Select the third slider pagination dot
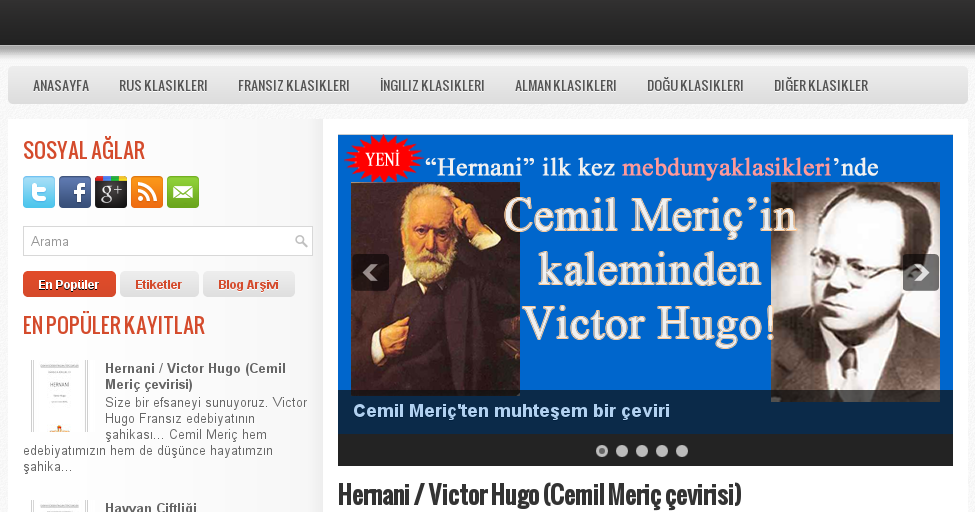This screenshot has height=512, width=975. click(x=642, y=451)
